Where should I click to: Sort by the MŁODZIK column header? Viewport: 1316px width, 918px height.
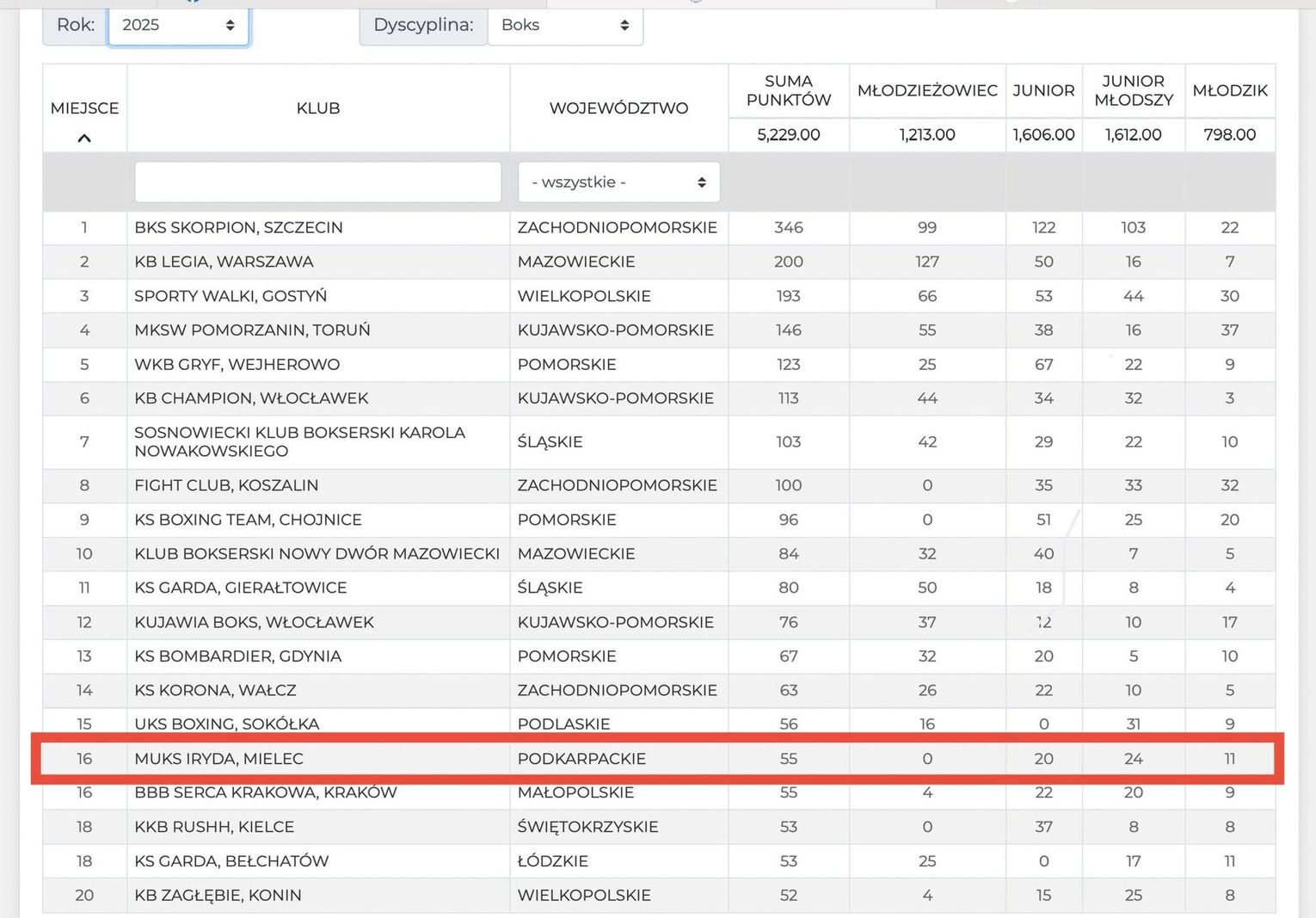coord(1229,90)
